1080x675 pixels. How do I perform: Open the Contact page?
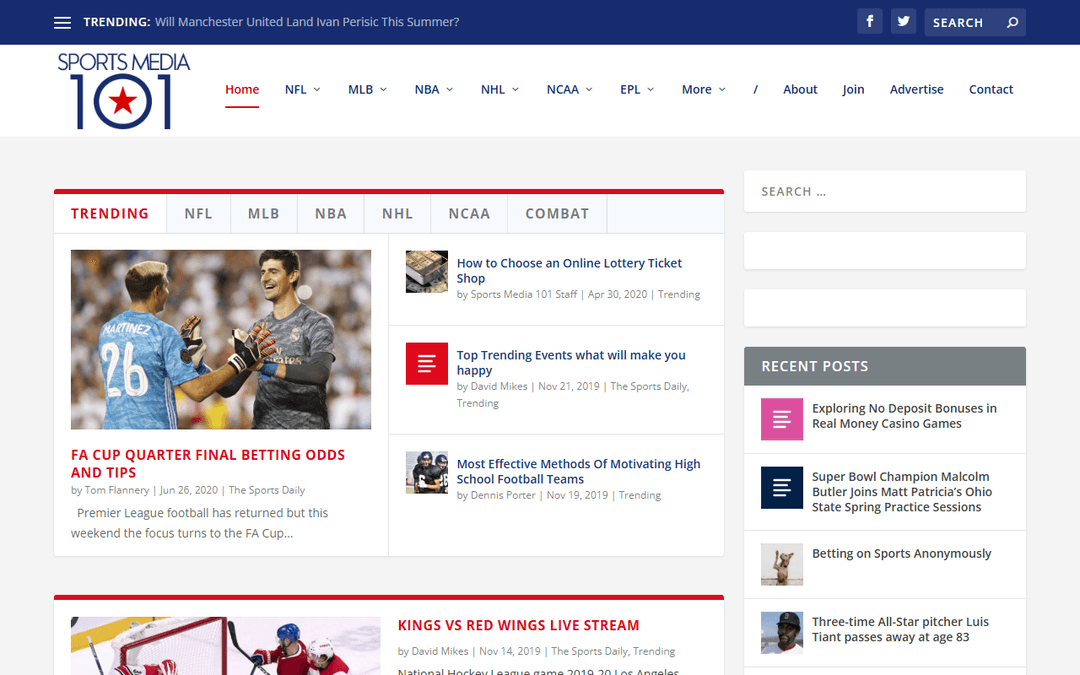click(990, 90)
